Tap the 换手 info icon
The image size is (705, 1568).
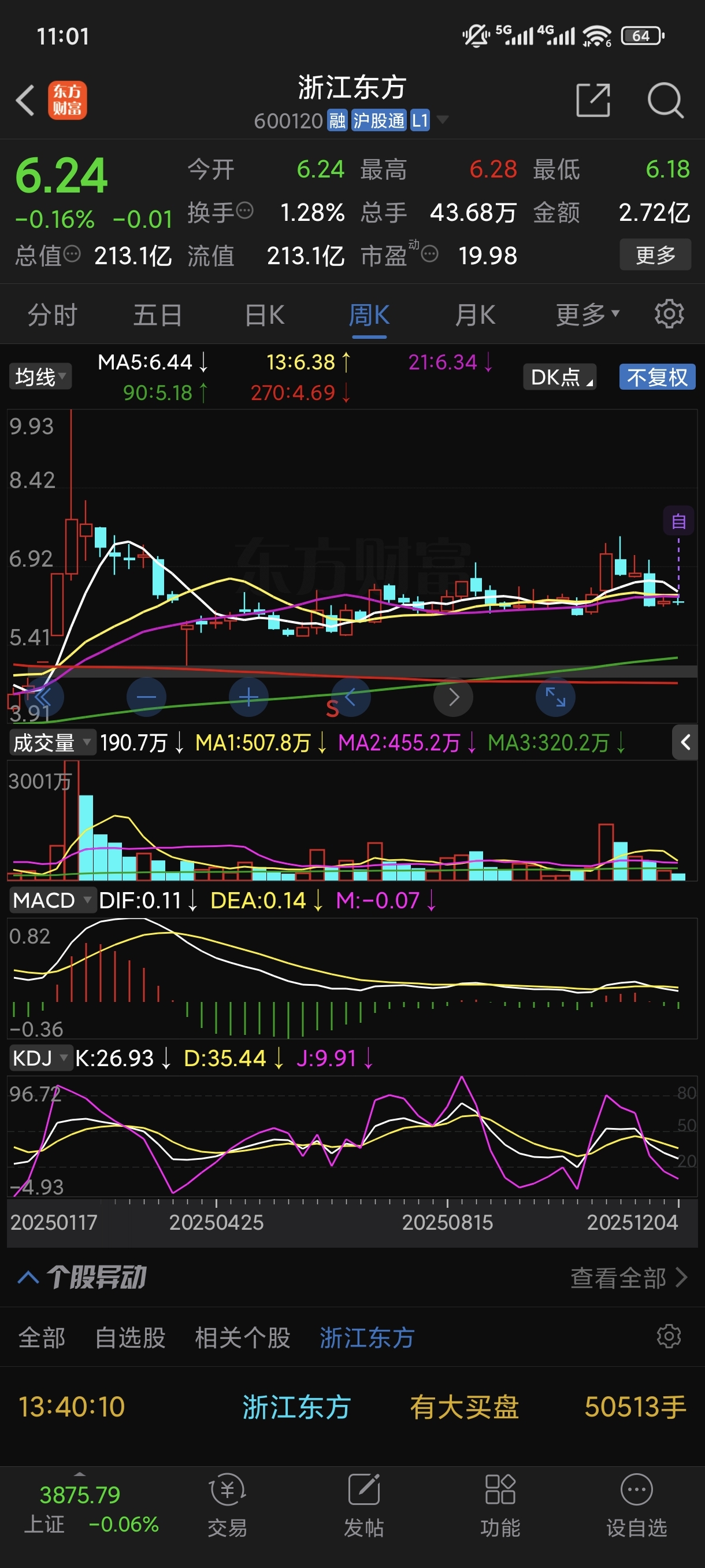[x=244, y=210]
